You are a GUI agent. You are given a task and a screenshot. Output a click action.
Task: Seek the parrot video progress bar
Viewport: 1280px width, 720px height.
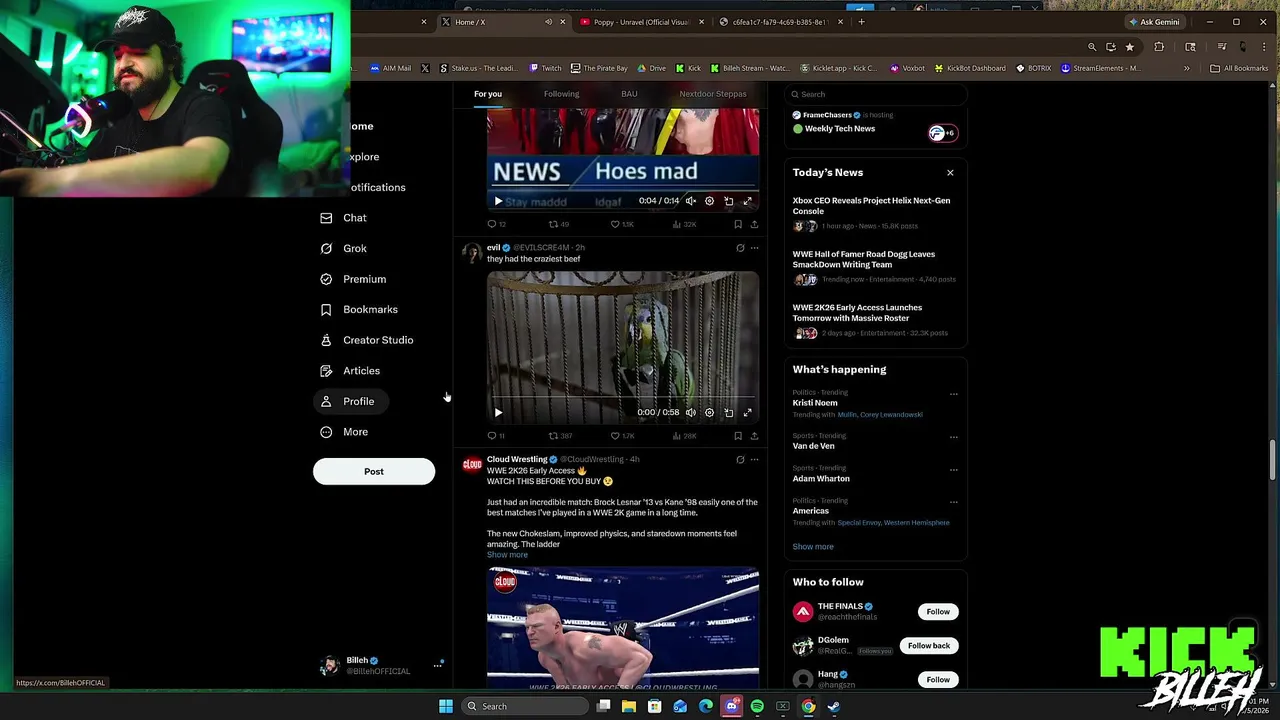click(623, 399)
